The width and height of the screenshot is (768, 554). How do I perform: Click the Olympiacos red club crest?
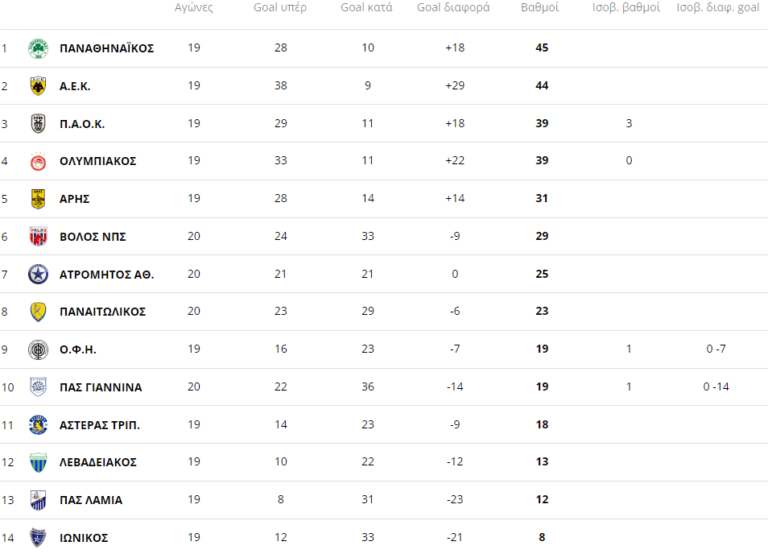click(38, 161)
